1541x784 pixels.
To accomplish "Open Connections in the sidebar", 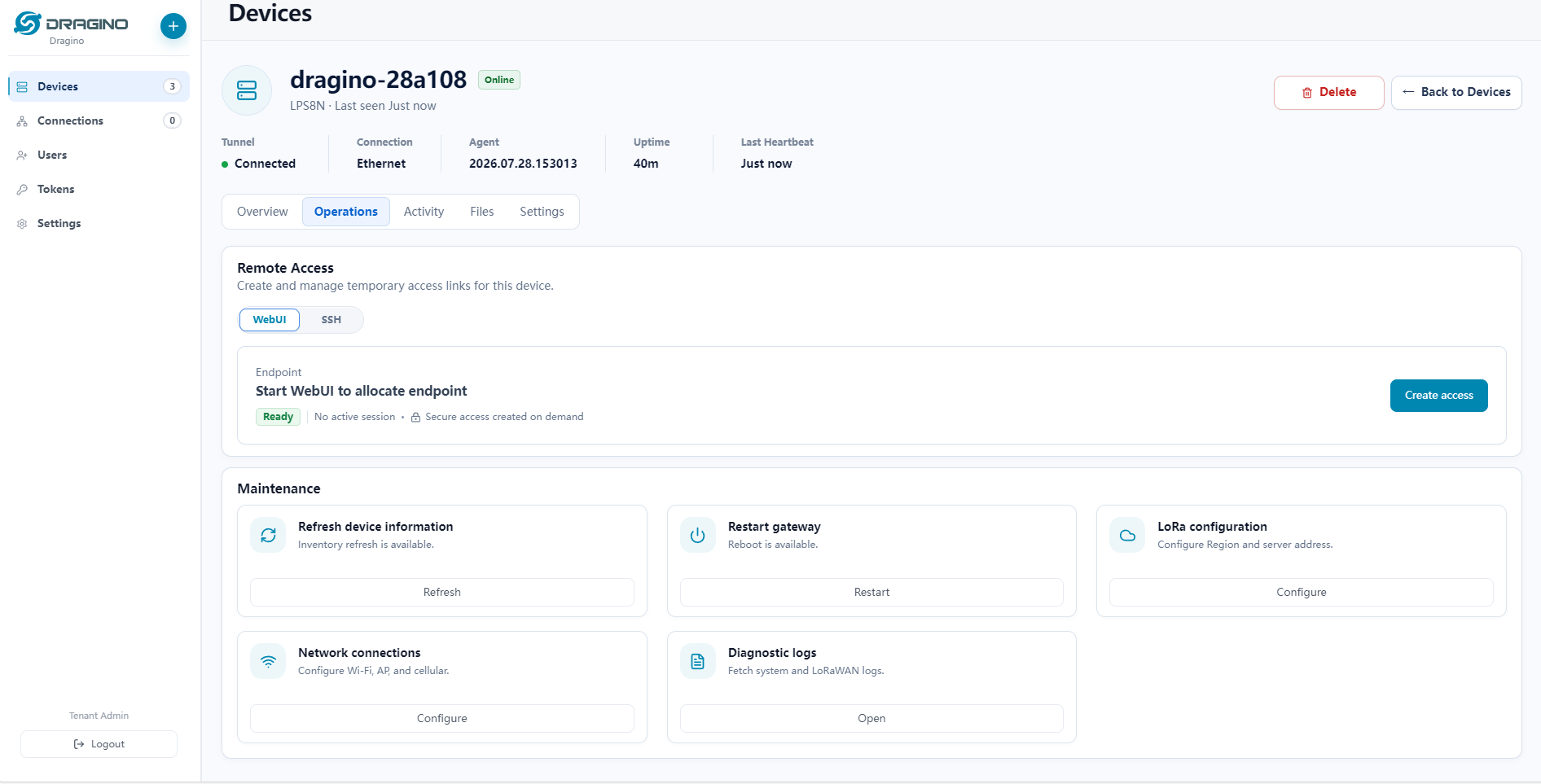I will 99,120.
